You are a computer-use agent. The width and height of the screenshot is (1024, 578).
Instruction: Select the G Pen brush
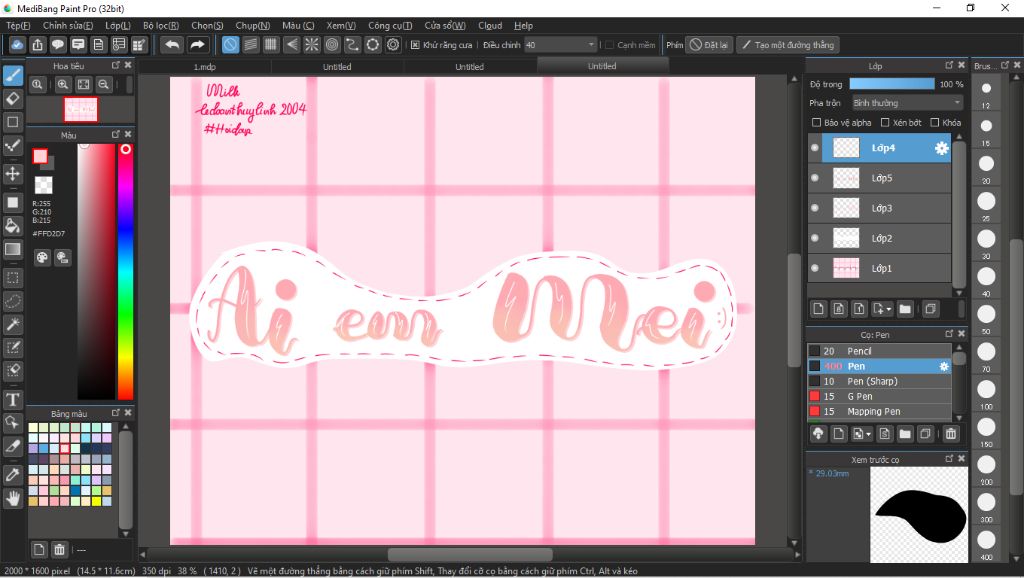[879, 396]
